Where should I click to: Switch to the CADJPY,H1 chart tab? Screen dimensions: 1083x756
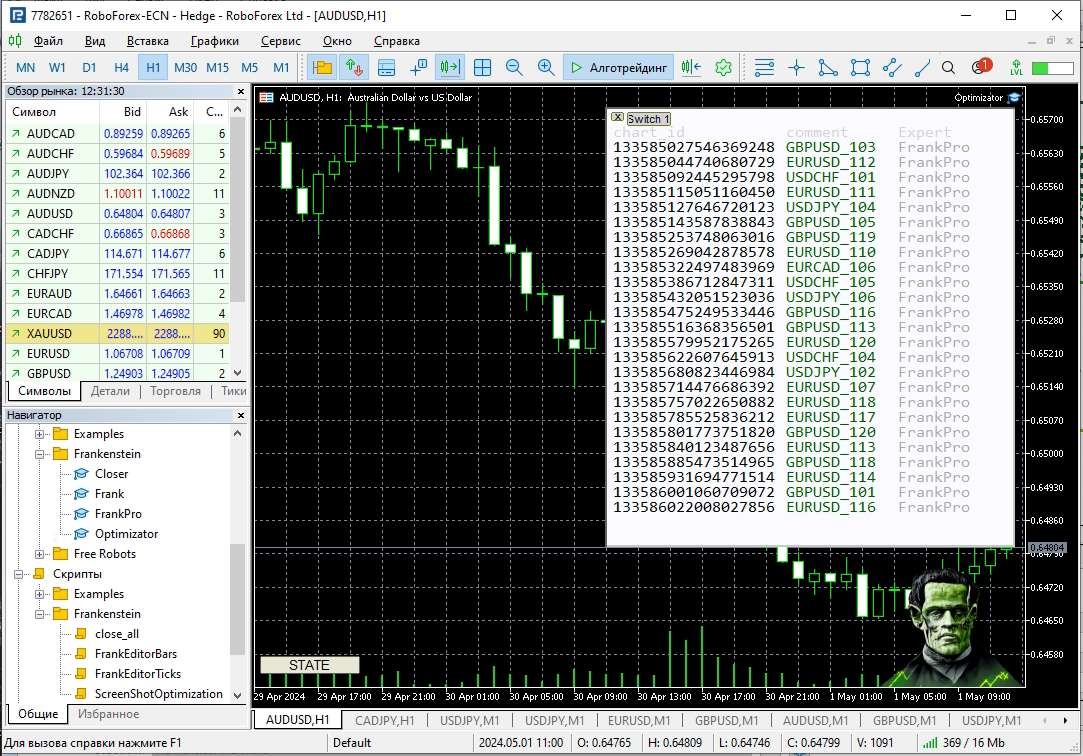(384, 720)
